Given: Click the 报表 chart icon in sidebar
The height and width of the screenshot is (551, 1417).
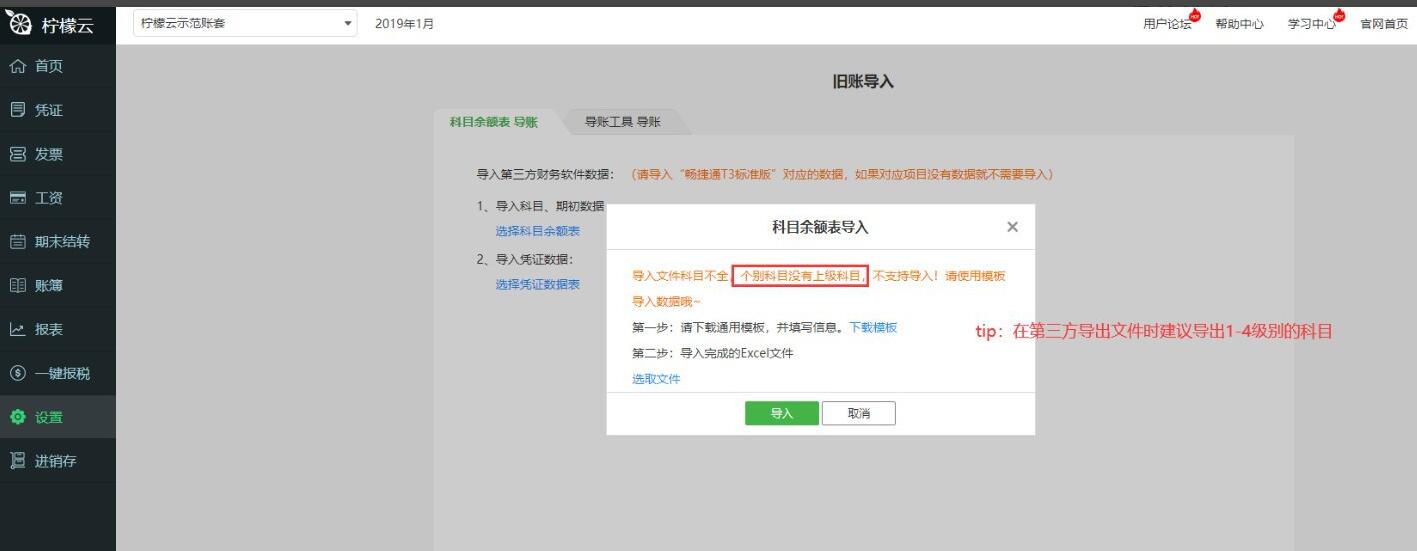Looking at the screenshot, I should pyautogui.click(x=17, y=329).
